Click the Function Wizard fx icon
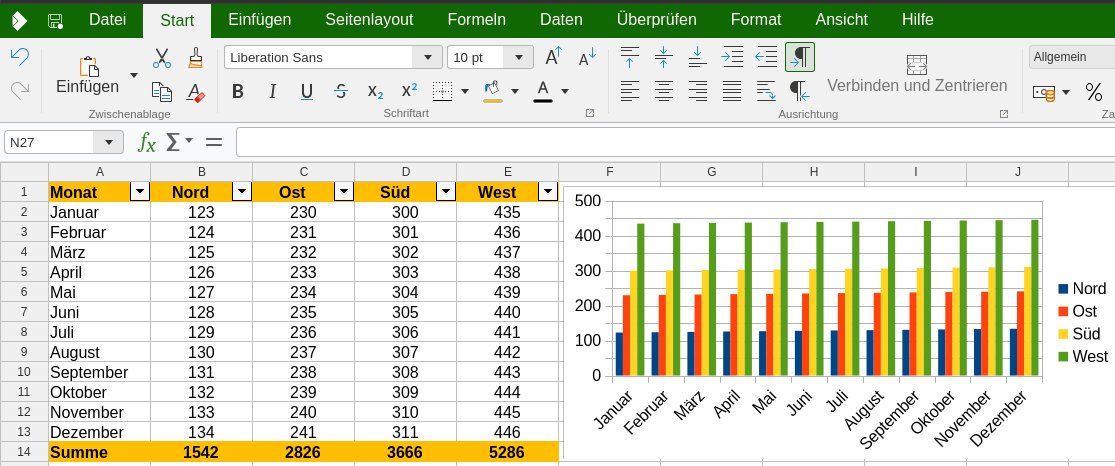The image size is (1115, 466). [x=147, y=142]
